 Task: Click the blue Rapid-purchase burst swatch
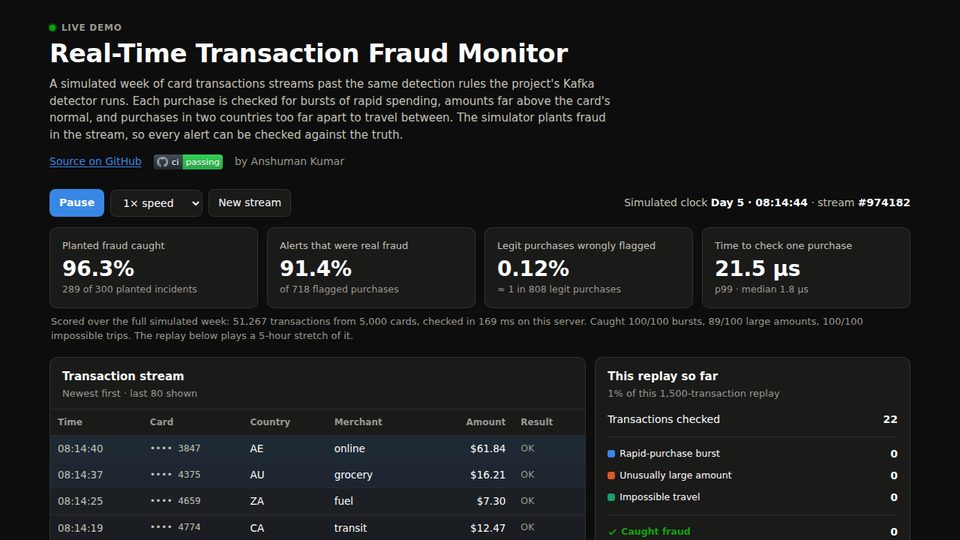pyautogui.click(x=611, y=454)
